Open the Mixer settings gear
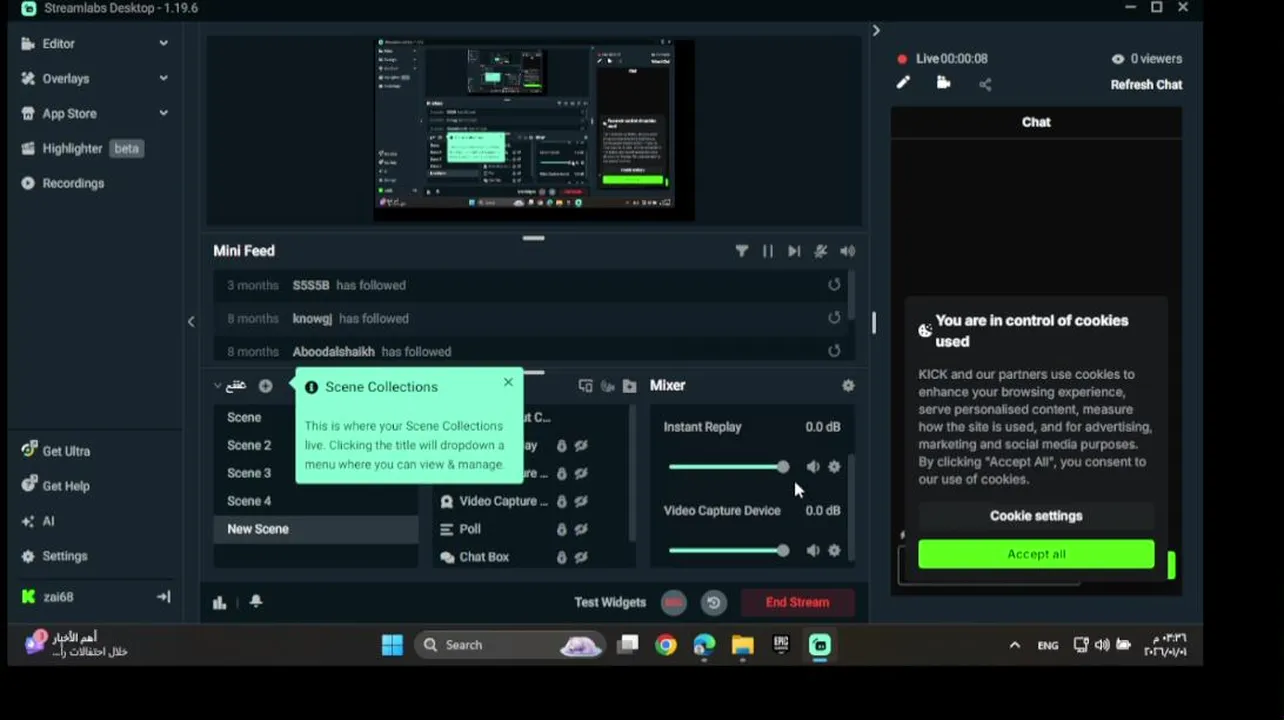This screenshot has width=1284, height=720. pos(848,386)
